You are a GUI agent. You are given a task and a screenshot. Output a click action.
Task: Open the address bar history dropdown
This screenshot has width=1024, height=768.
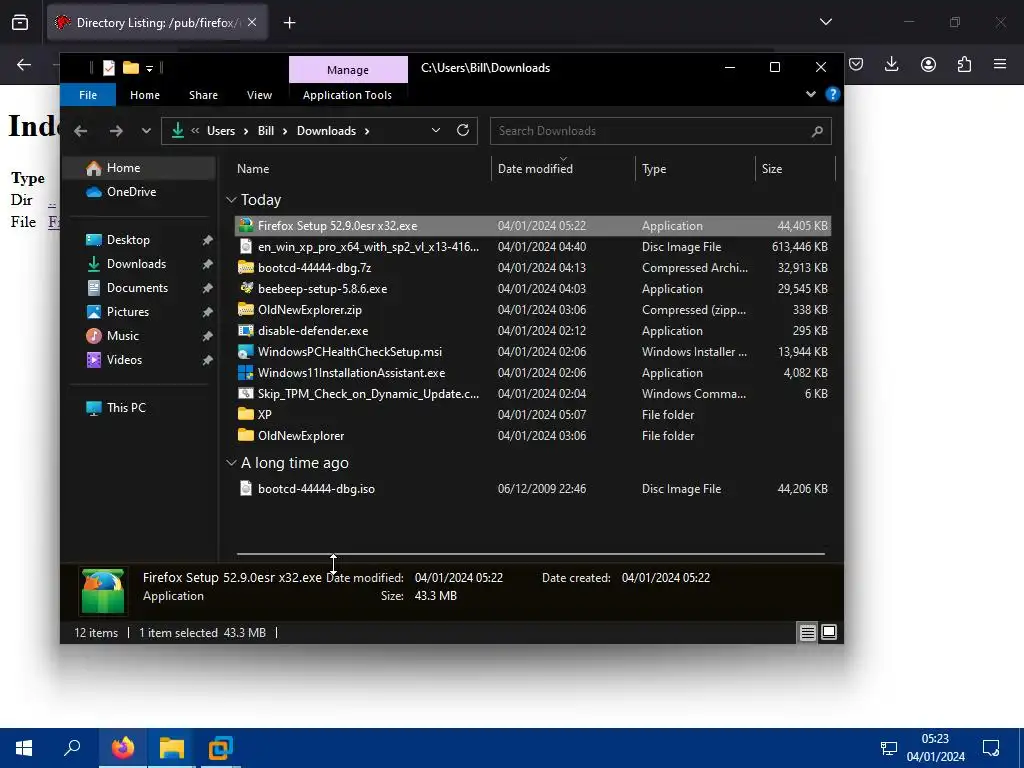tap(436, 131)
